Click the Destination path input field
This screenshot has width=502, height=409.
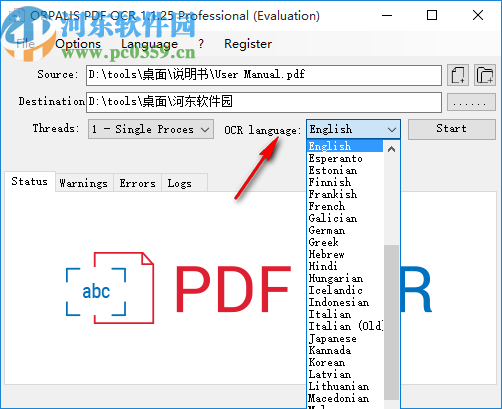(264, 102)
